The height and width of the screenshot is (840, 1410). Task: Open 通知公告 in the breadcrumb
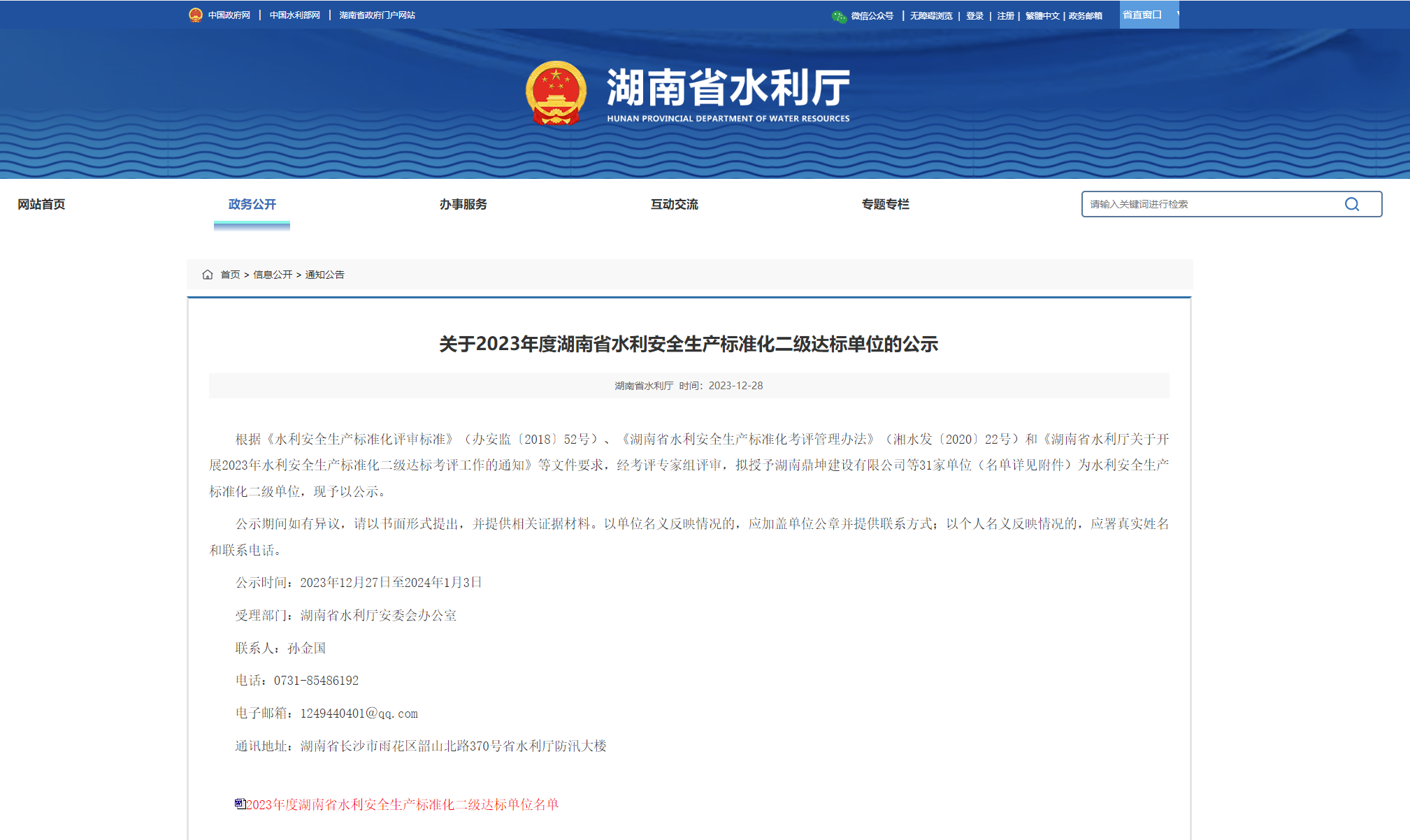click(x=325, y=275)
